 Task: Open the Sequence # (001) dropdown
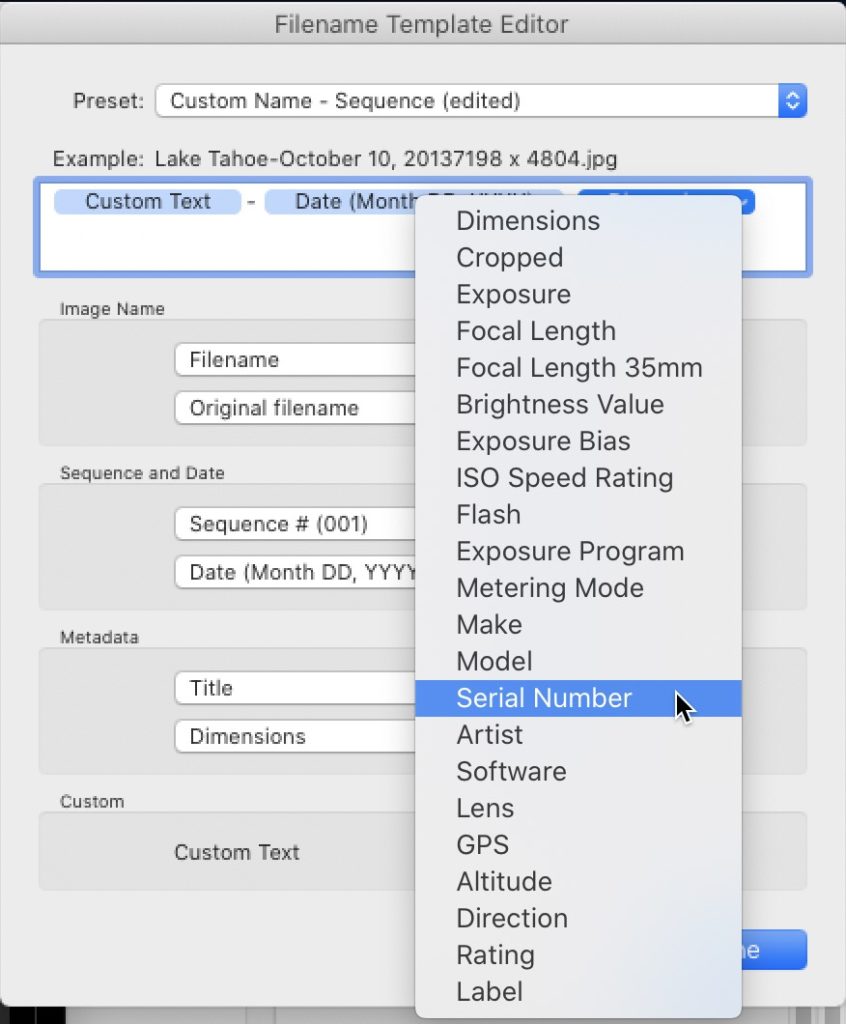click(295, 524)
